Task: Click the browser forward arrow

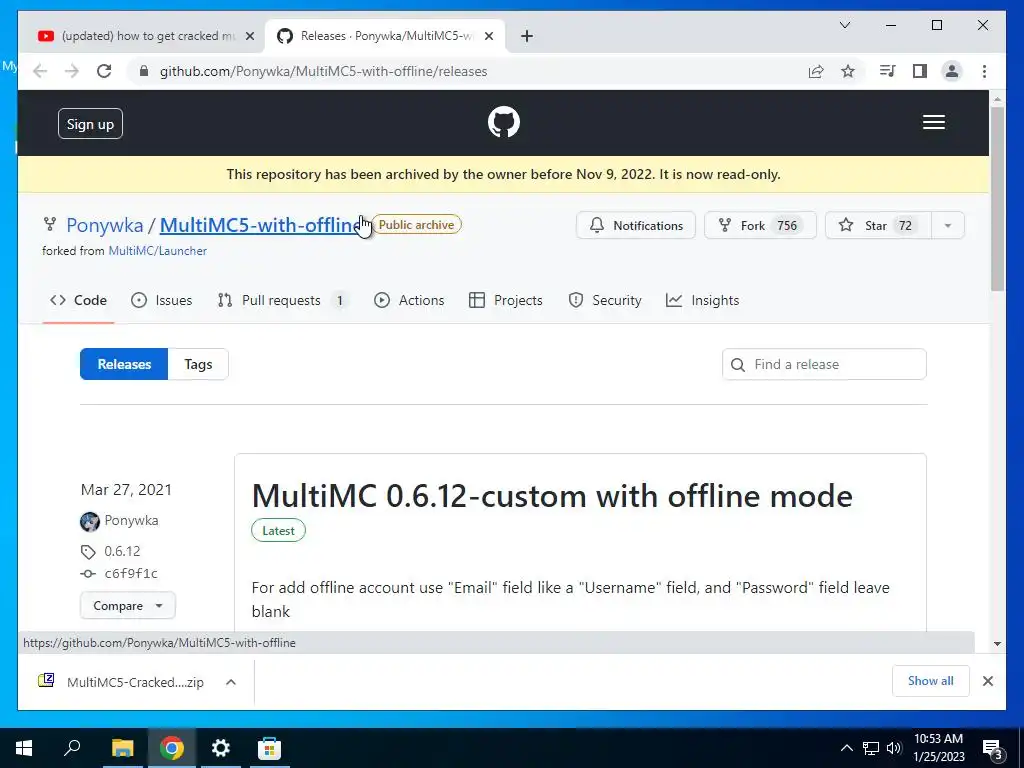Action: [x=72, y=71]
